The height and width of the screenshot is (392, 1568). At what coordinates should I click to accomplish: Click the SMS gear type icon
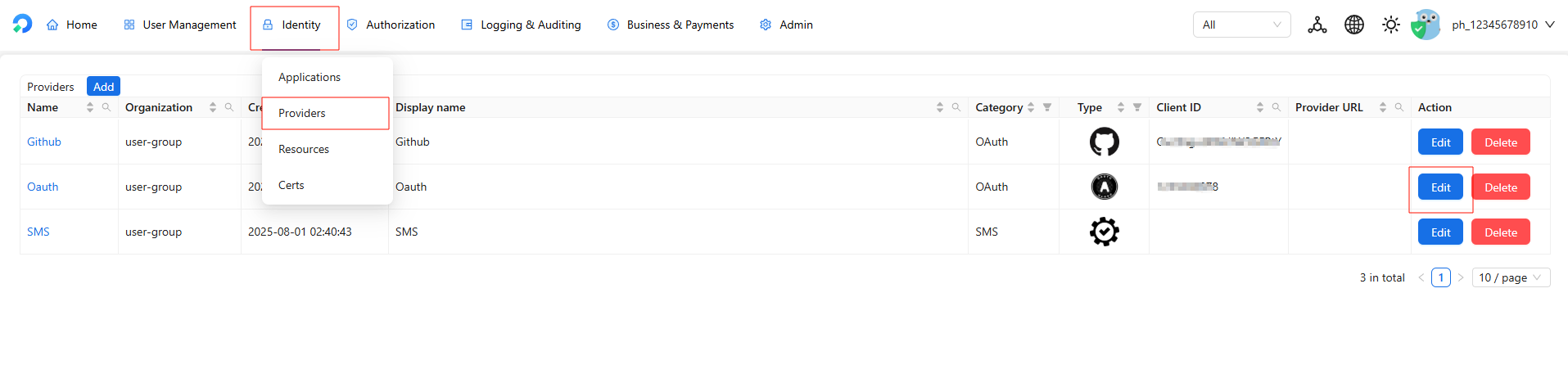tap(1104, 232)
